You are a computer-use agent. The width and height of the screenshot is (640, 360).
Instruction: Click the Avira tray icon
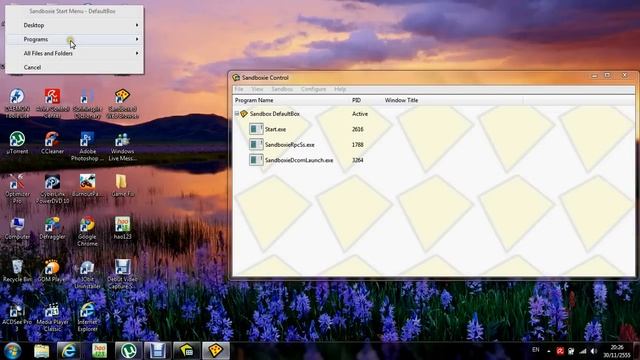pos(560,351)
